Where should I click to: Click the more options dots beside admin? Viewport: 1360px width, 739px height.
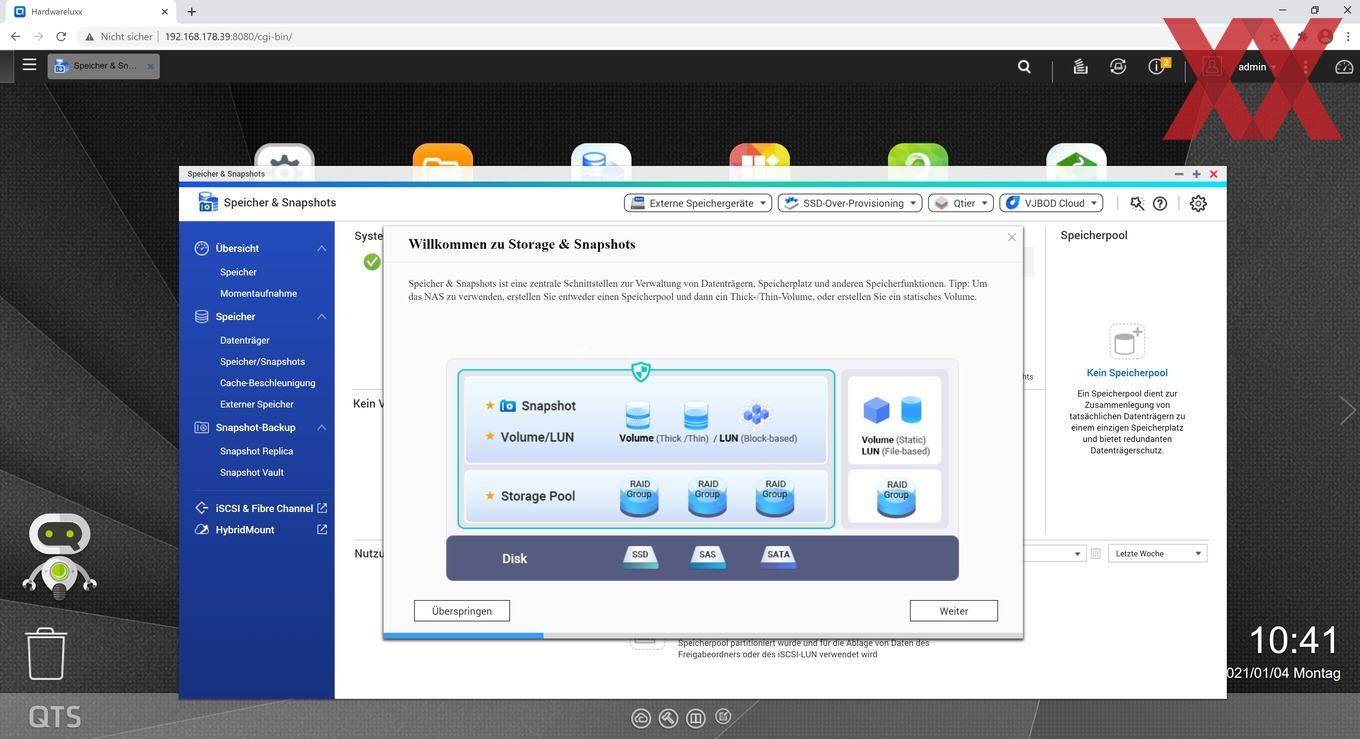pyautogui.click(x=1306, y=67)
